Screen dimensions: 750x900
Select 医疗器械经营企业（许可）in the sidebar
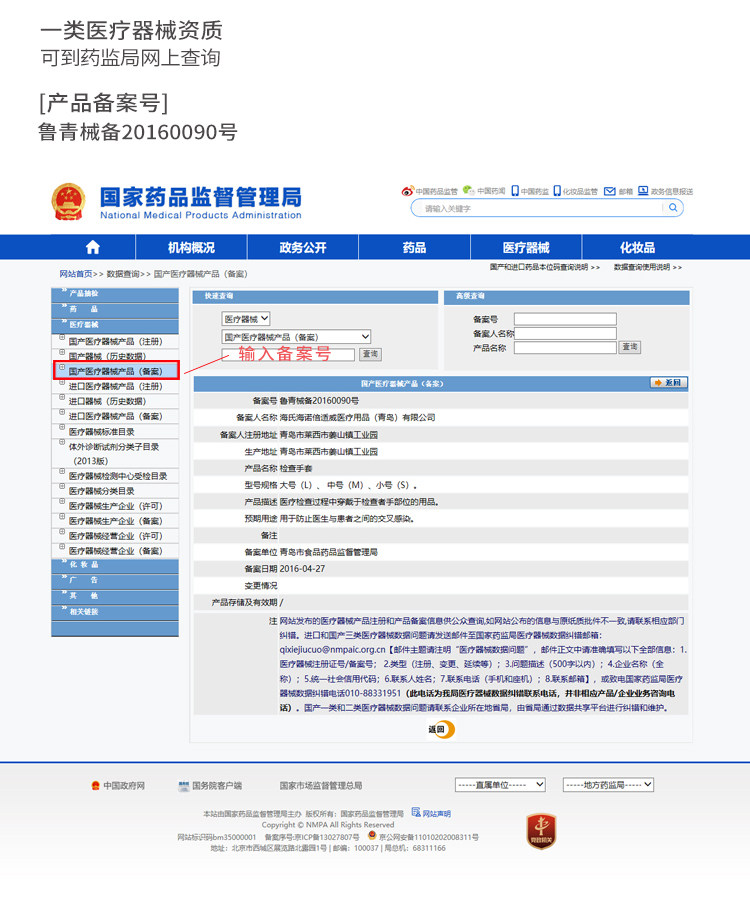[115, 536]
